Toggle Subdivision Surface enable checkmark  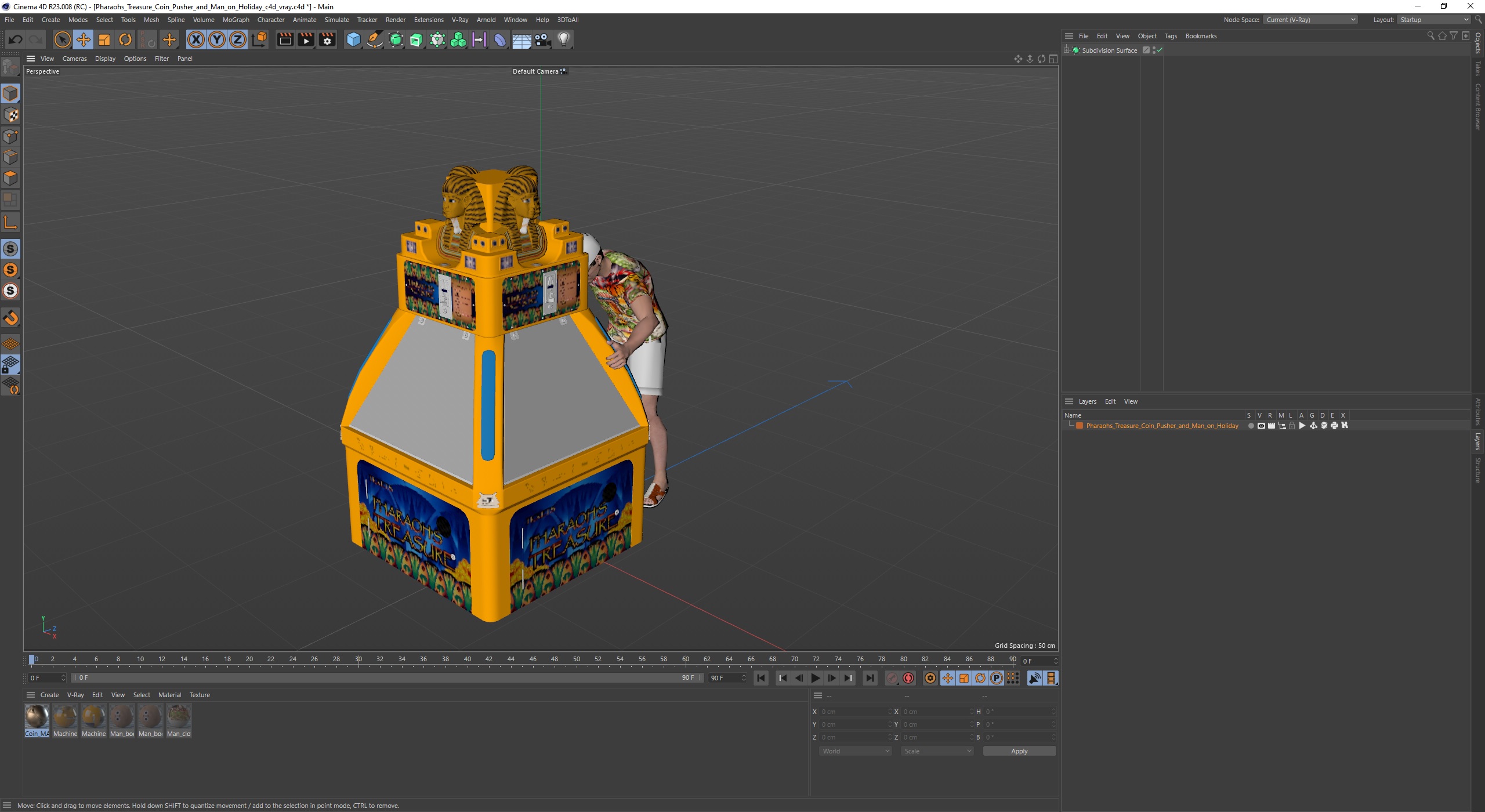click(x=1160, y=50)
